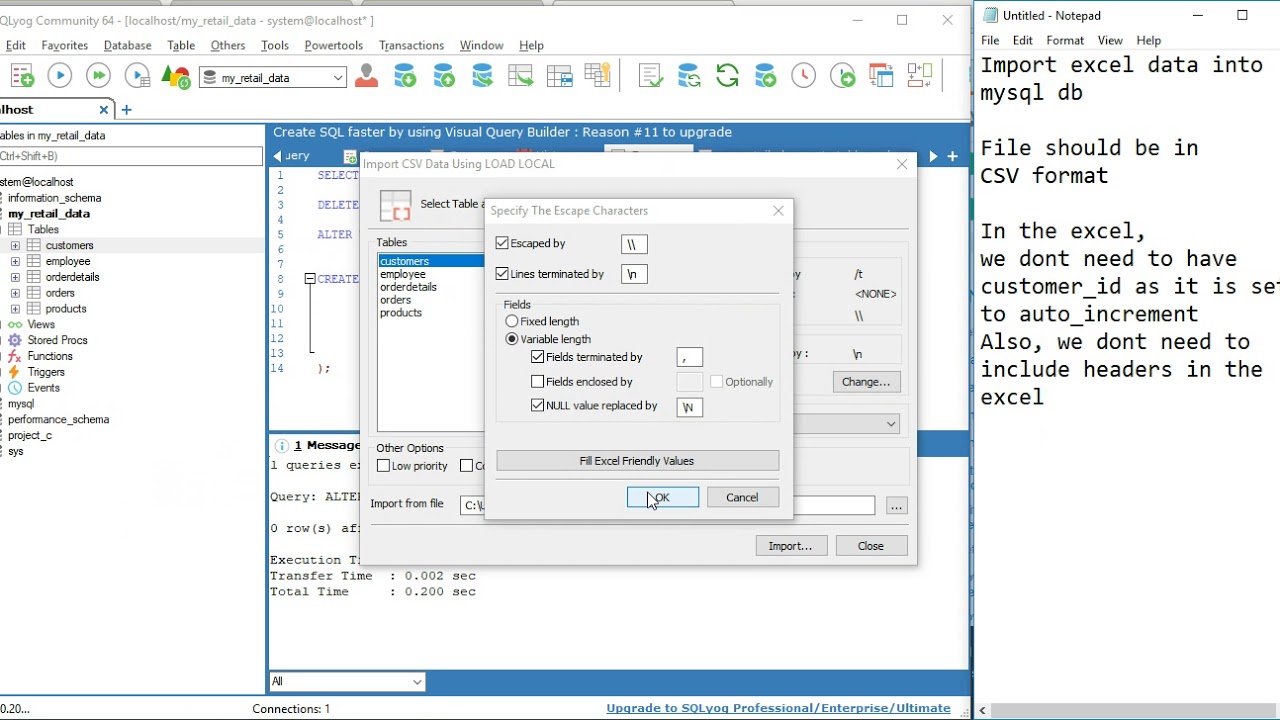Expand the orders table node
Viewport: 1280px width, 720px height.
pos(15,294)
